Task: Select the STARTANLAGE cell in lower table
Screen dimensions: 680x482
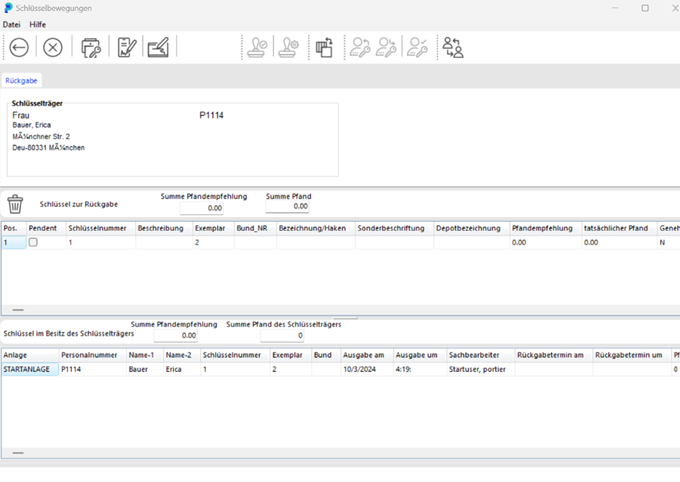Action: 27,369
